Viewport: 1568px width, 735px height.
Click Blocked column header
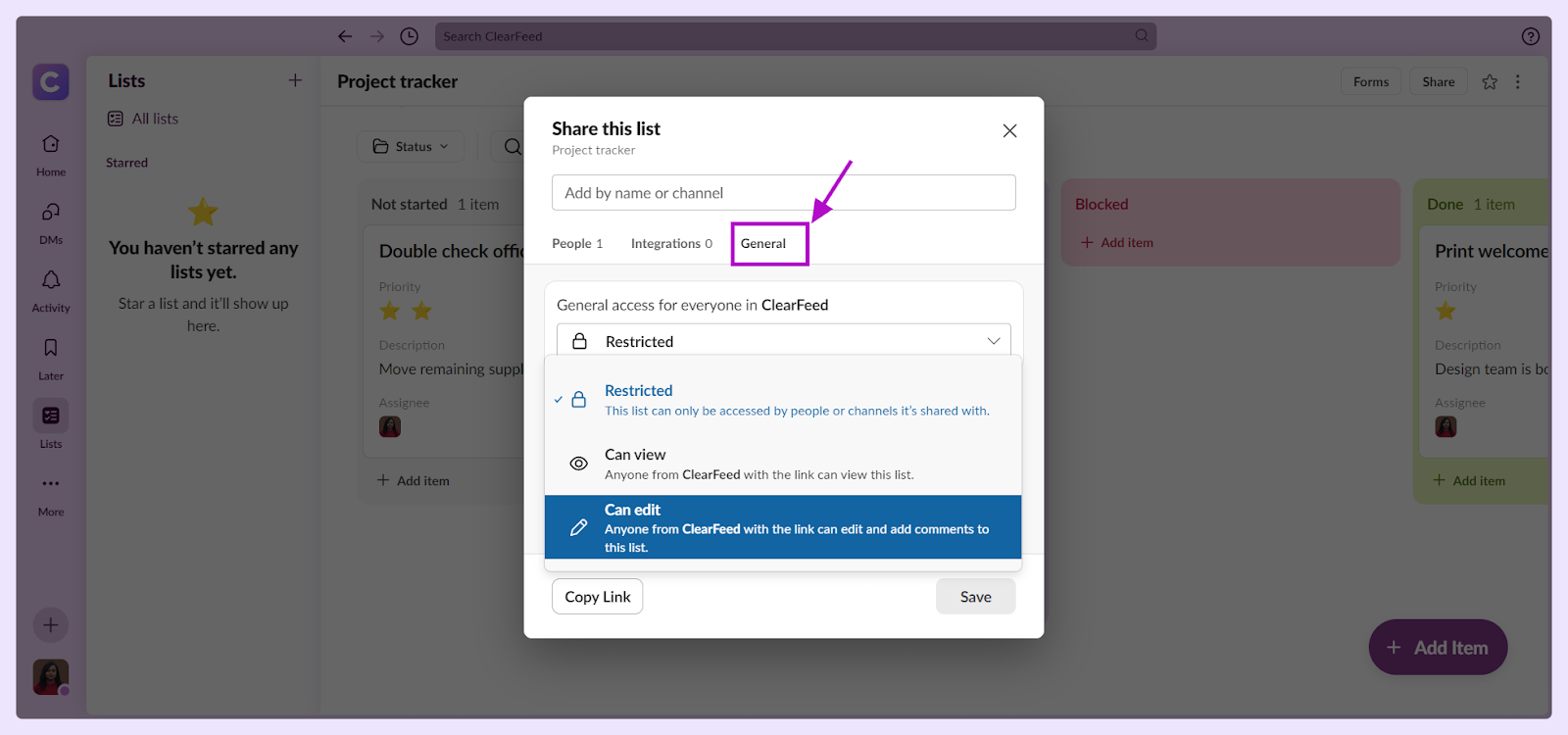click(1102, 204)
